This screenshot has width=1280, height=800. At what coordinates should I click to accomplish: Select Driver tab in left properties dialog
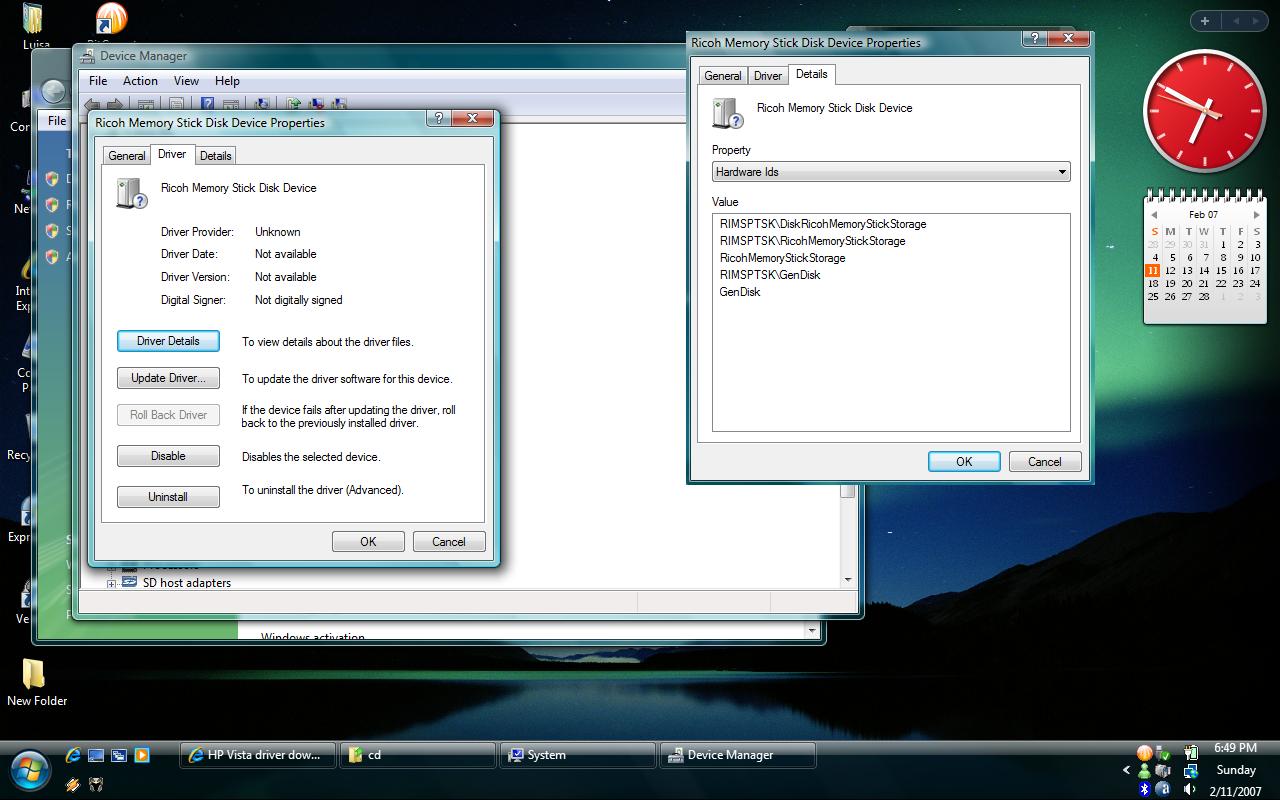click(x=172, y=154)
